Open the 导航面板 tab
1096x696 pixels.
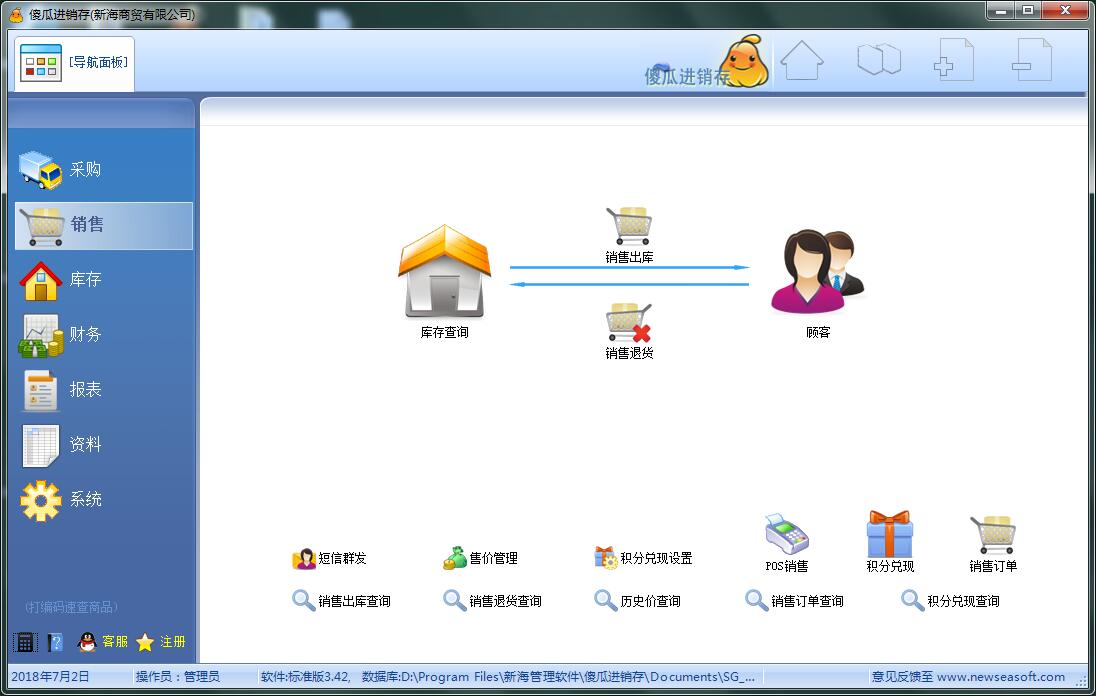click(74, 63)
